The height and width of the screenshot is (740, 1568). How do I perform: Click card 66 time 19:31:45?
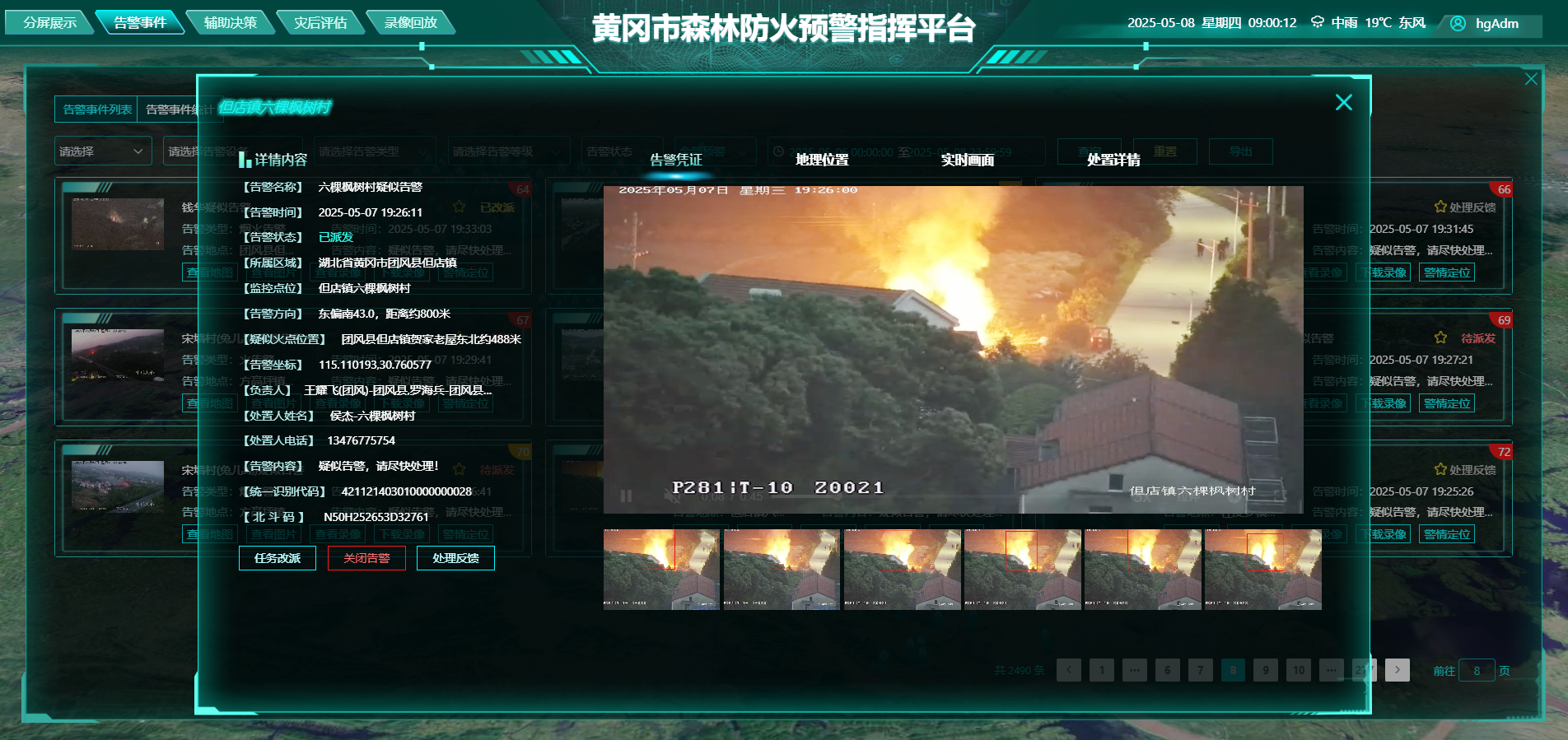point(1421,229)
